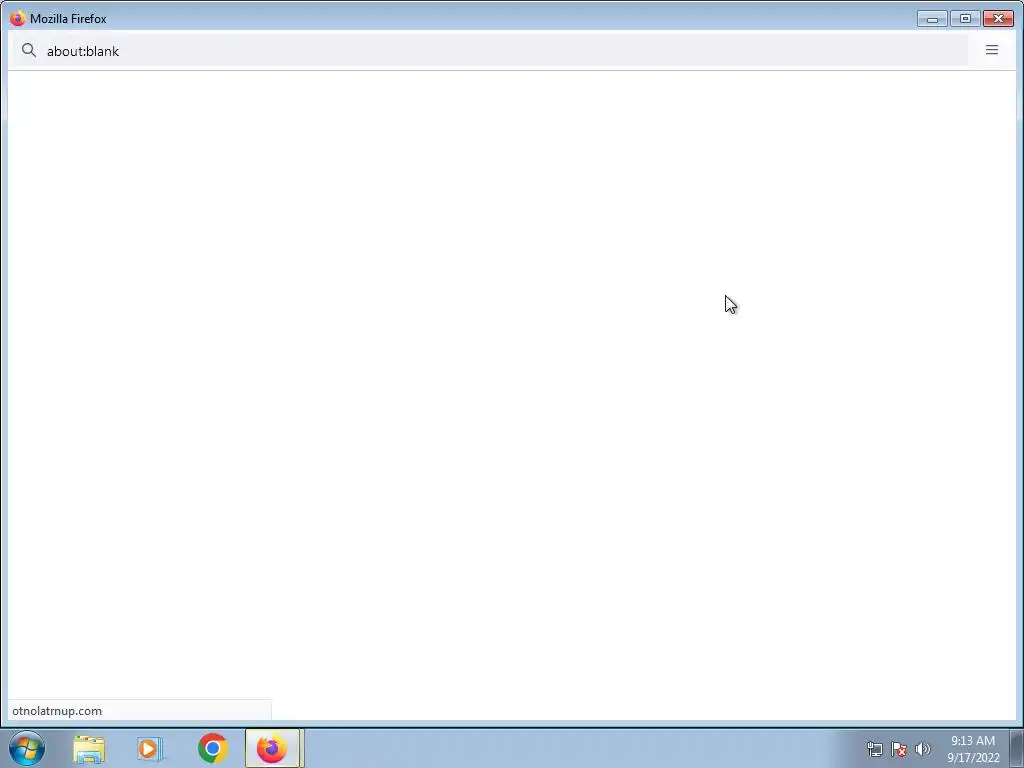Image resolution: width=1024 pixels, height=768 pixels.
Task: Open the Windows Start menu
Action: tap(27, 748)
